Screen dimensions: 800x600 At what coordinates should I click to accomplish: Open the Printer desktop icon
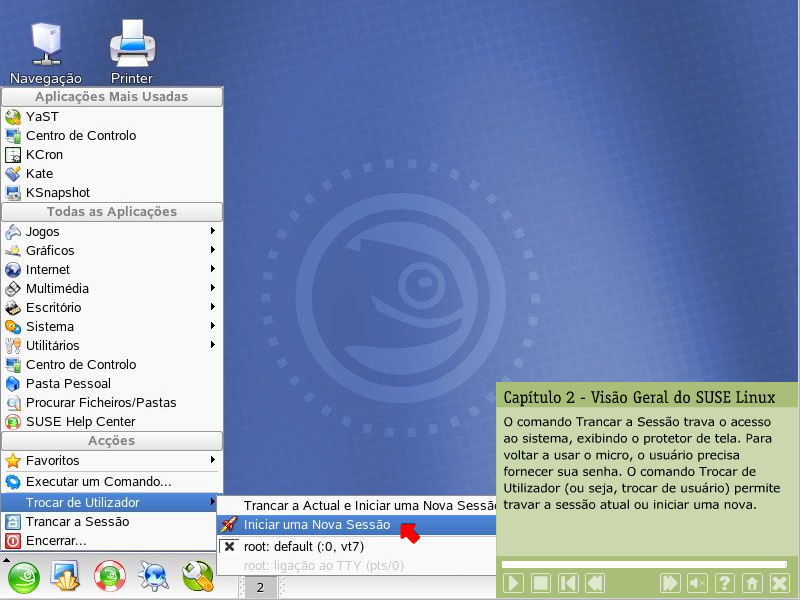pyautogui.click(x=132, y=50)
